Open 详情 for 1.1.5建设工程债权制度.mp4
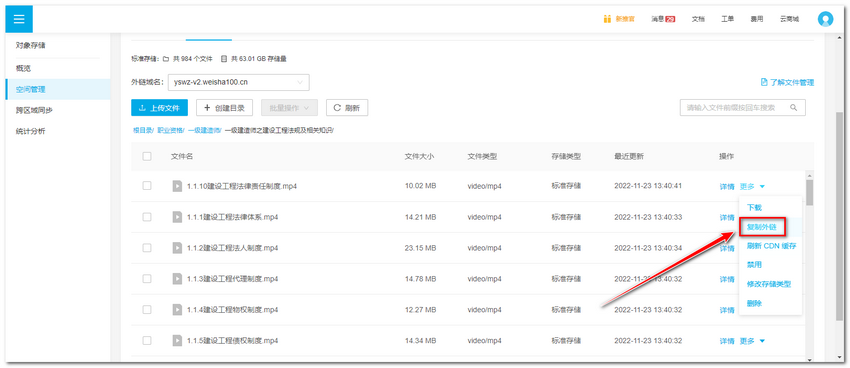Viewport: 850px width, 368px height. pyautogui.click(x=726, y=341)
